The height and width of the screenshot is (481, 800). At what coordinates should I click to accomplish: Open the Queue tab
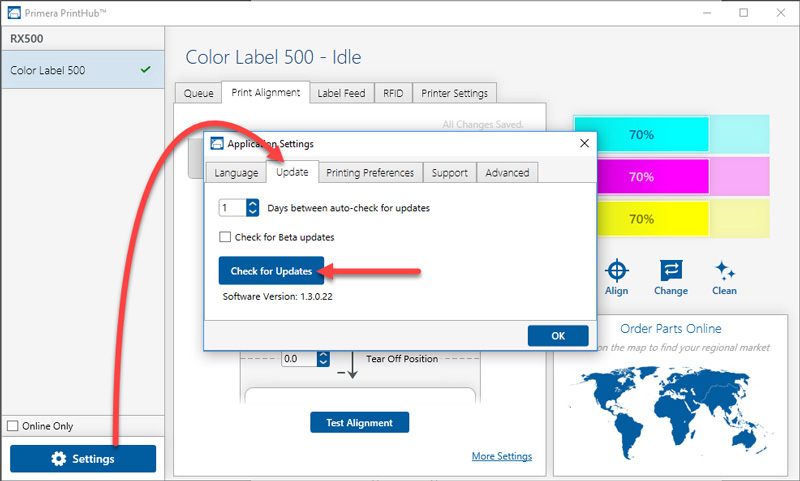tap(198, 93)
